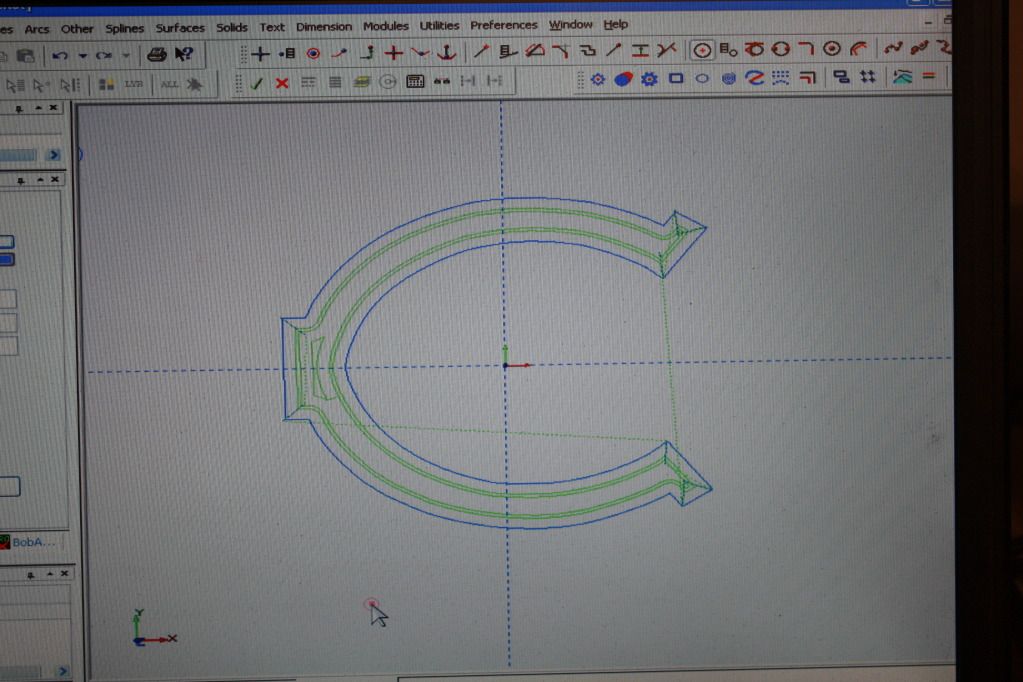
Task: Open the Text menu
Action: click(271, 27)
